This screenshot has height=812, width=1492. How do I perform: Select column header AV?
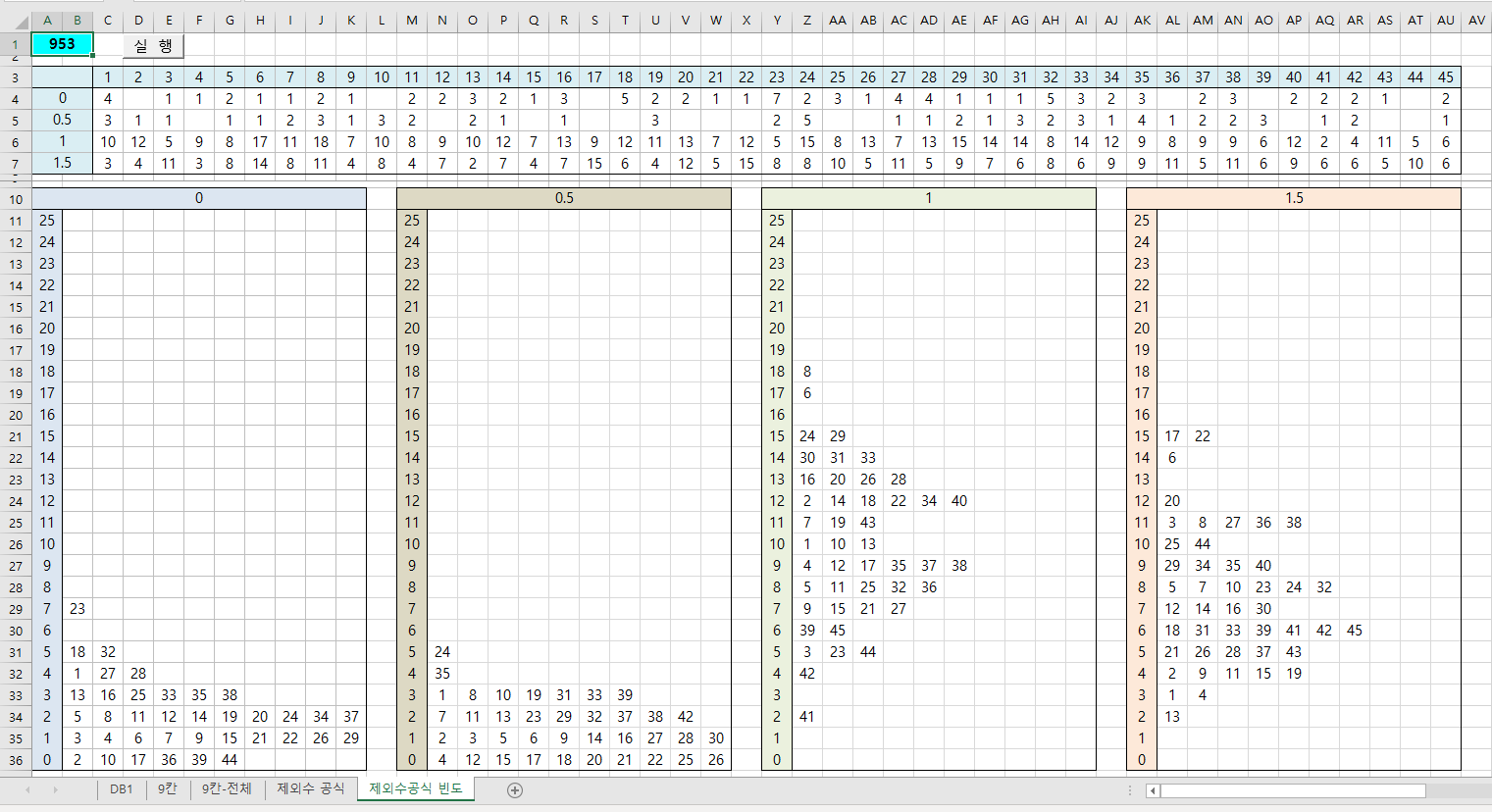1476,21
